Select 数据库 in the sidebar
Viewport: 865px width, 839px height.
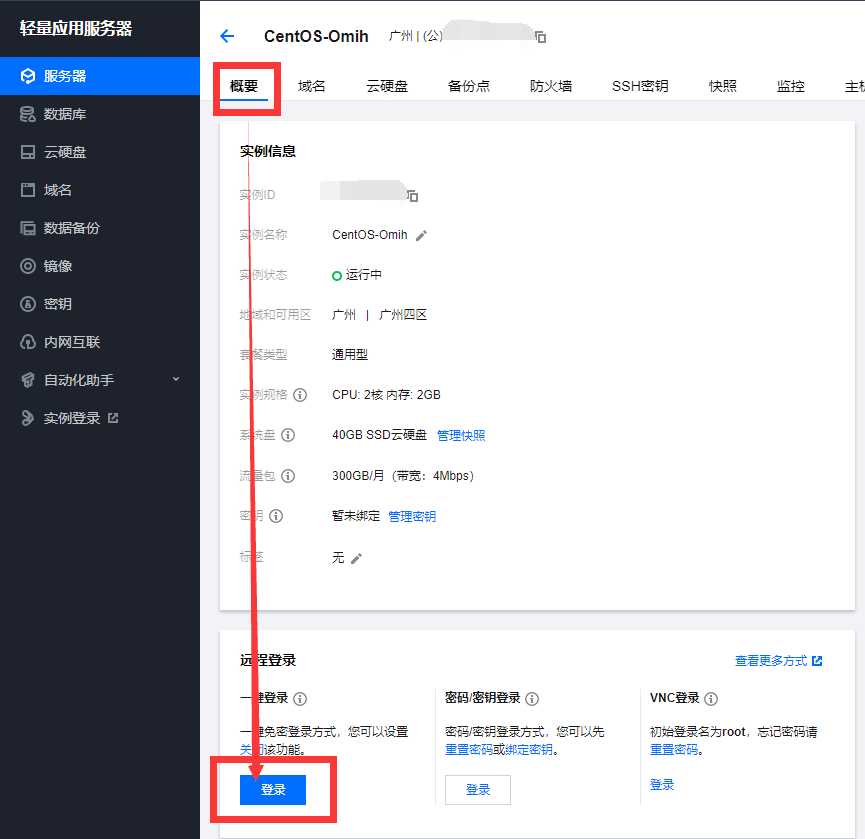click(x=65, y=114)
